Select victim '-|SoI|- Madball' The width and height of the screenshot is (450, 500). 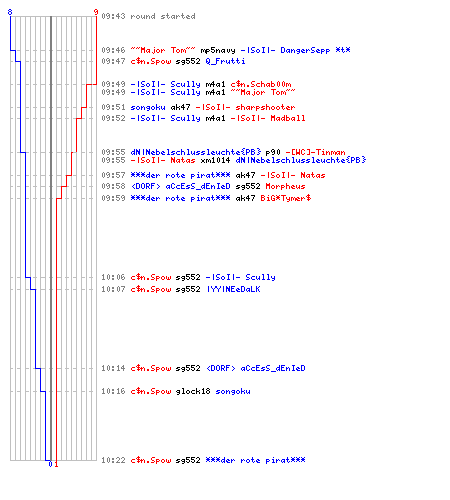(x=268, y=118)
